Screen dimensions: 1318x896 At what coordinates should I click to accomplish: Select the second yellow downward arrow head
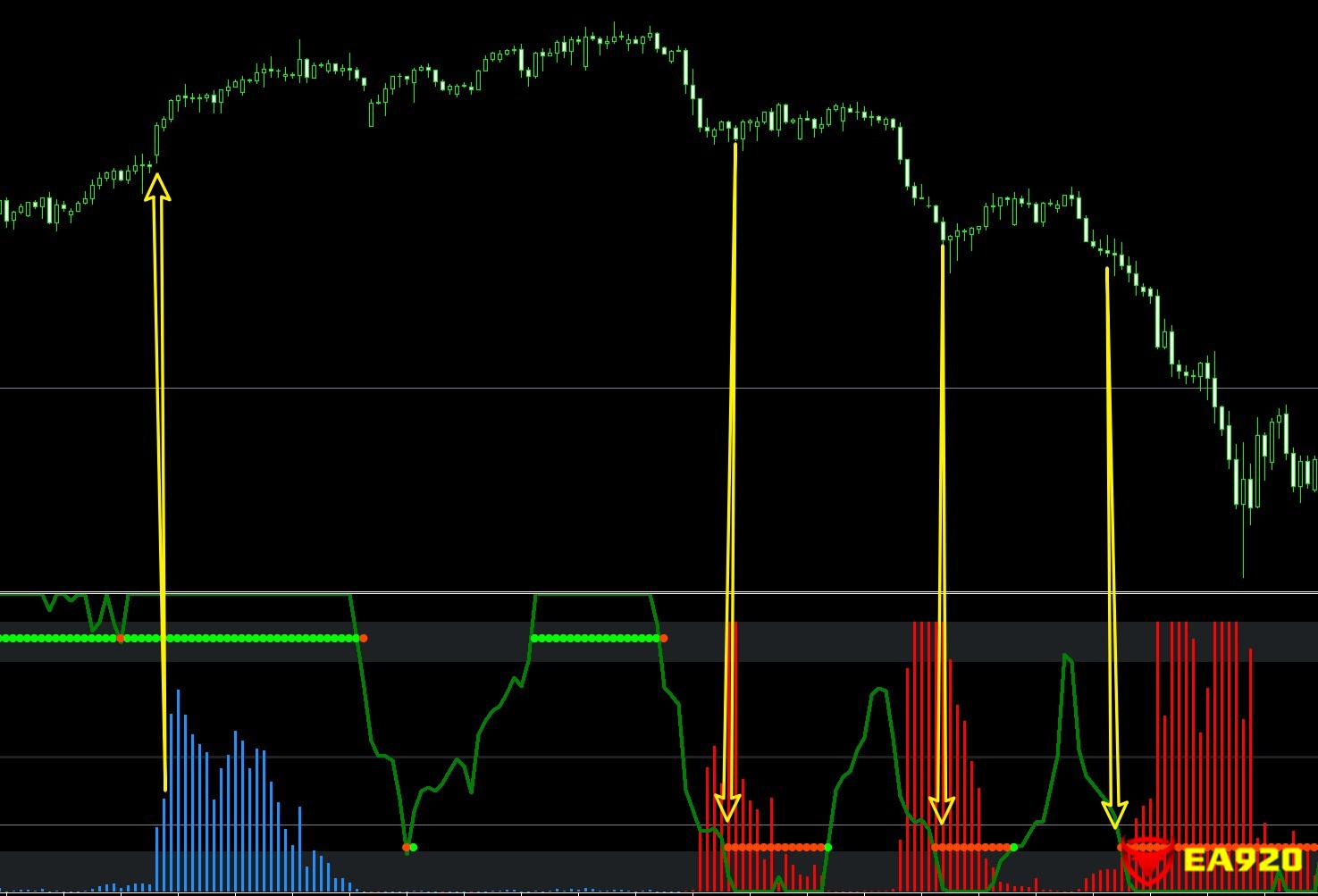coord(941,811)
